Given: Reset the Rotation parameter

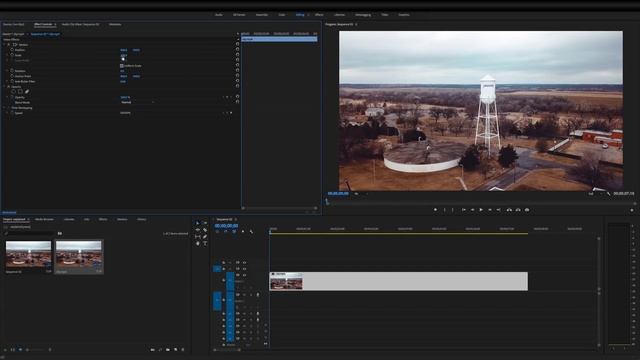Looking at the screenshot, I should pyautogui.click(x=238, y=71).
